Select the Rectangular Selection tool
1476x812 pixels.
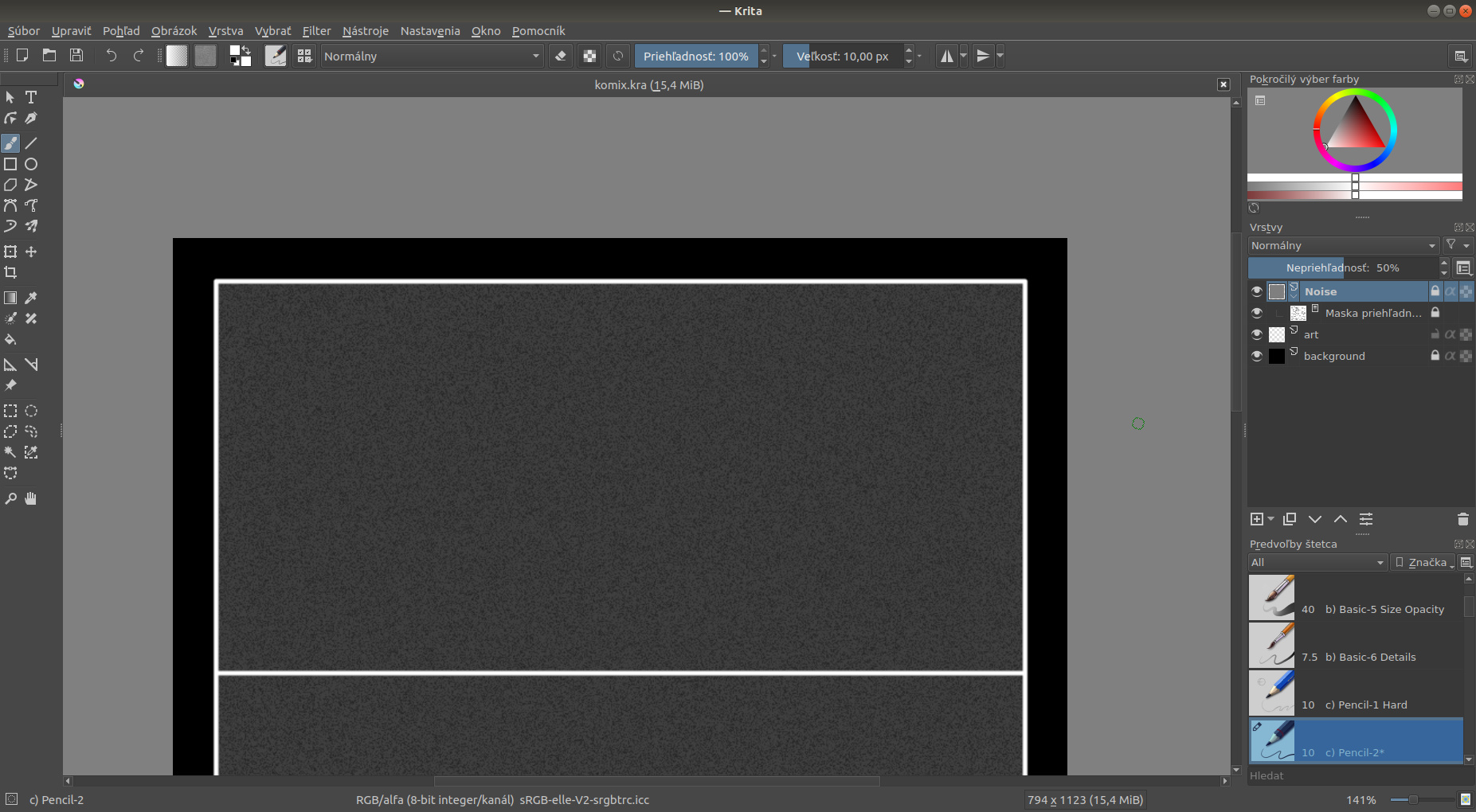click(x=10, y=411)
